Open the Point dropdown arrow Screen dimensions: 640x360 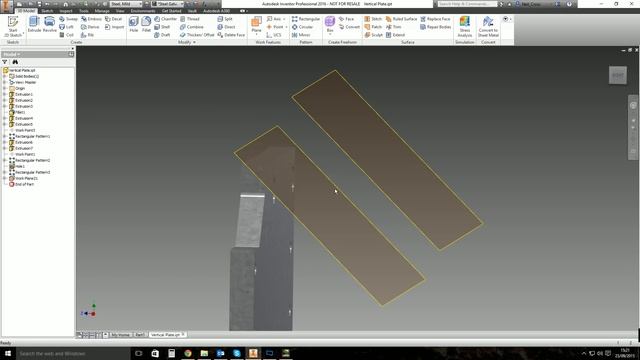(x=287, y=27)
